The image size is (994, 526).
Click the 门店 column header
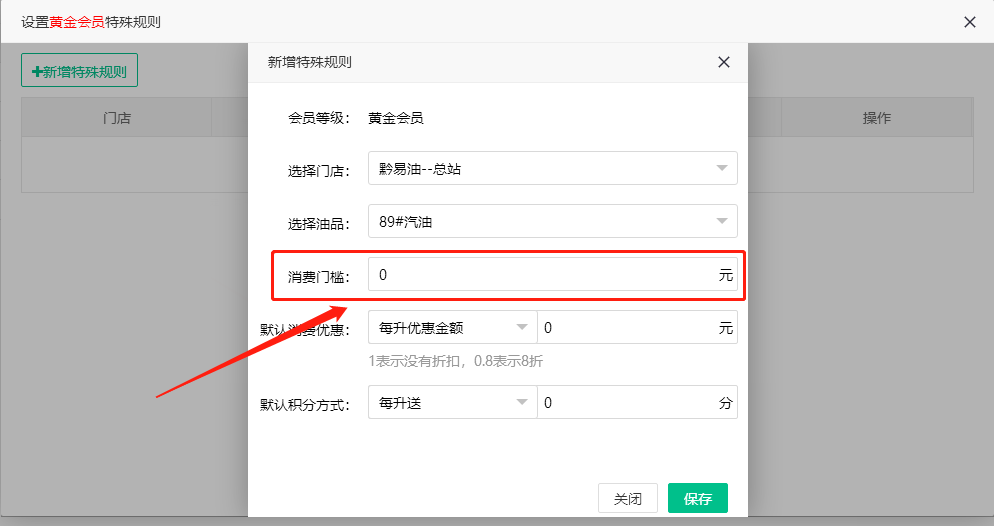point(117,118)
